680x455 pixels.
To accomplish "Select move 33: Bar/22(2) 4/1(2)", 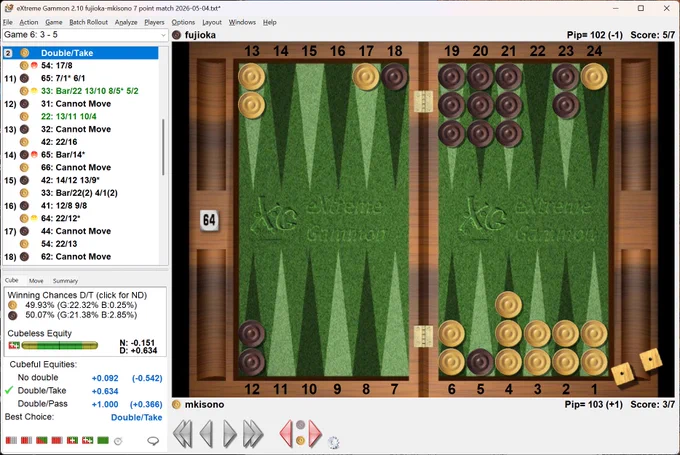I will (81, 193).
